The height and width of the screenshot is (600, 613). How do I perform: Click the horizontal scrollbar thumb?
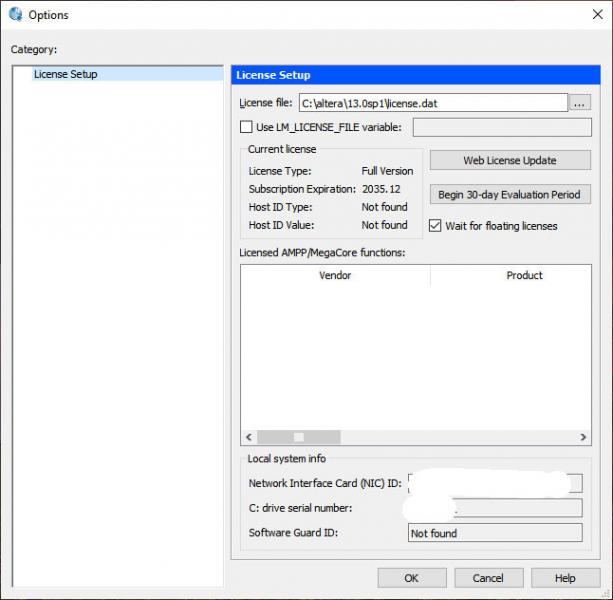pyautogui.click(x=297, y=437)
